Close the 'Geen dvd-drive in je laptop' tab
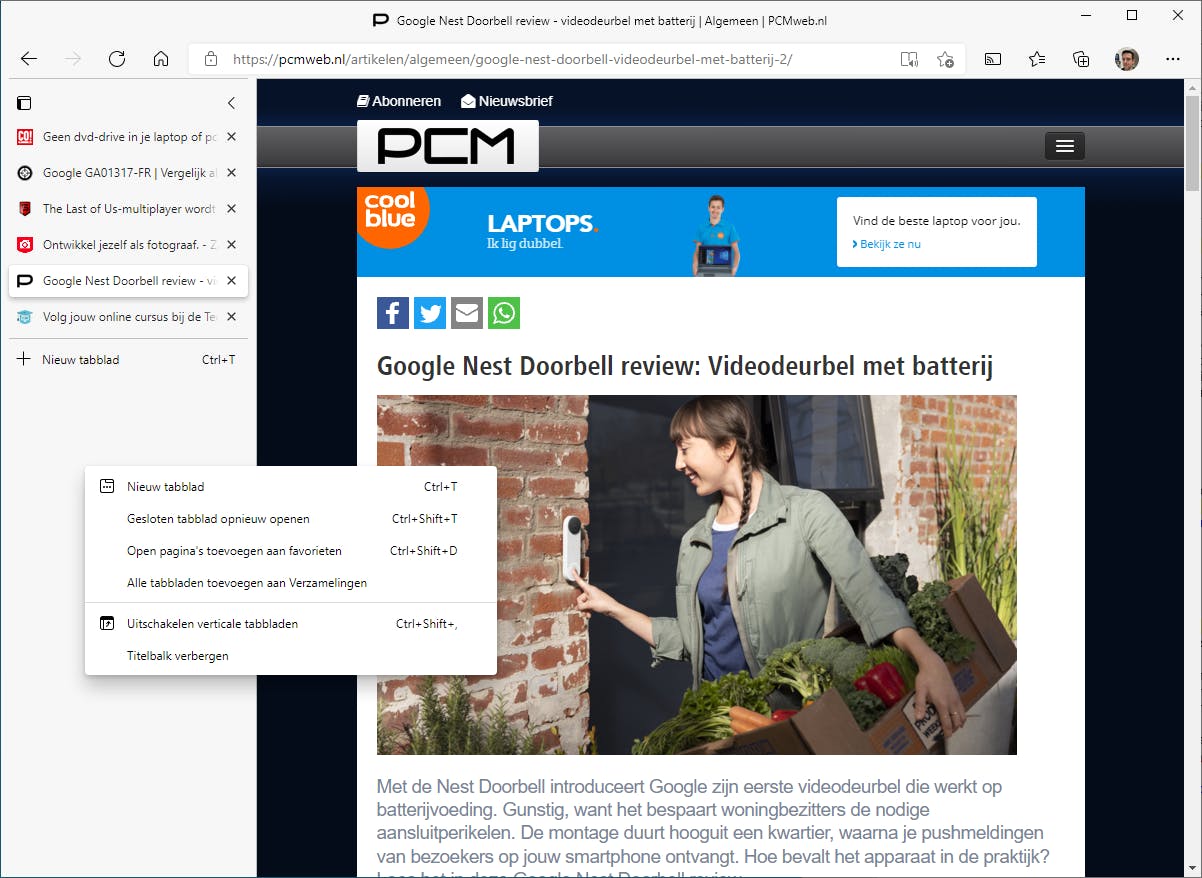Viewport: 1202px width, 878px height. 231,137
